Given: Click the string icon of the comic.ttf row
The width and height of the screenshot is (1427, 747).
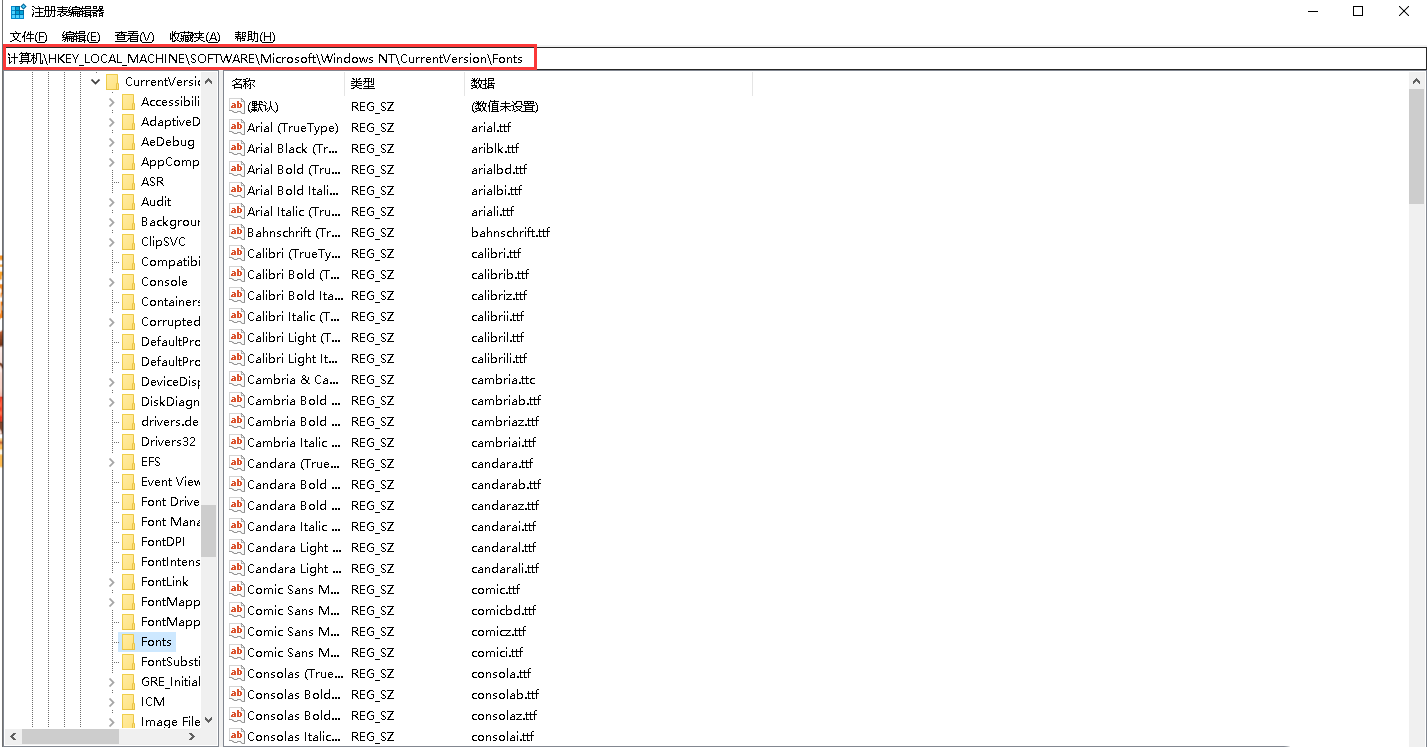Looking at the screenshot, I should tap(237, 589).
